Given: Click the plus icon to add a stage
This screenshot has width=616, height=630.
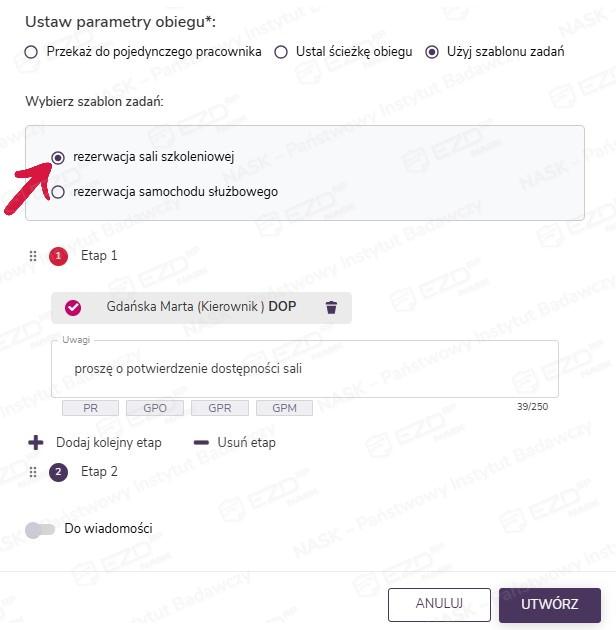Looking at the screenshot, I should coord(36,442).
